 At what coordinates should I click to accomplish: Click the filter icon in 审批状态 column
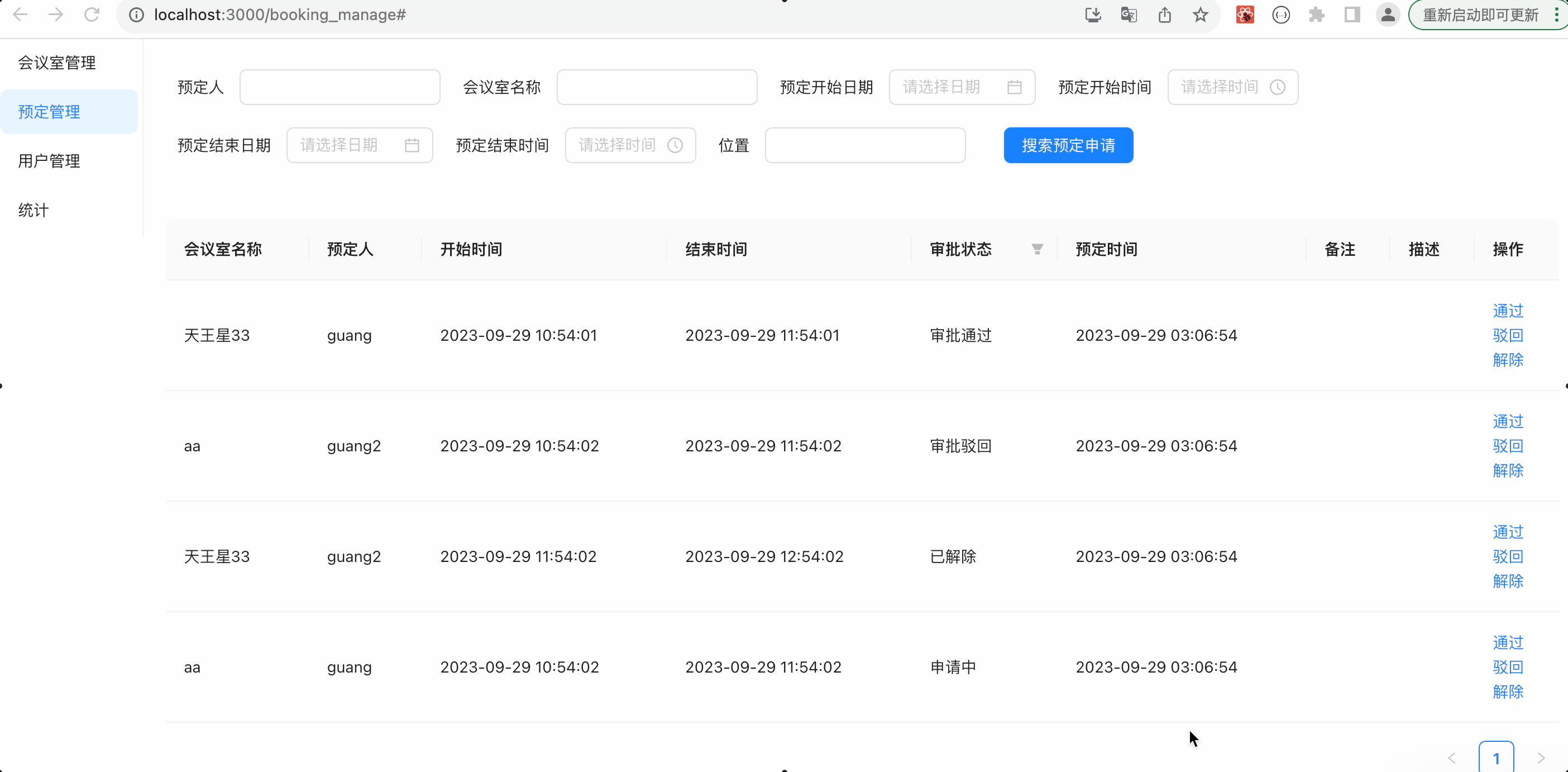coord(1037,249)
